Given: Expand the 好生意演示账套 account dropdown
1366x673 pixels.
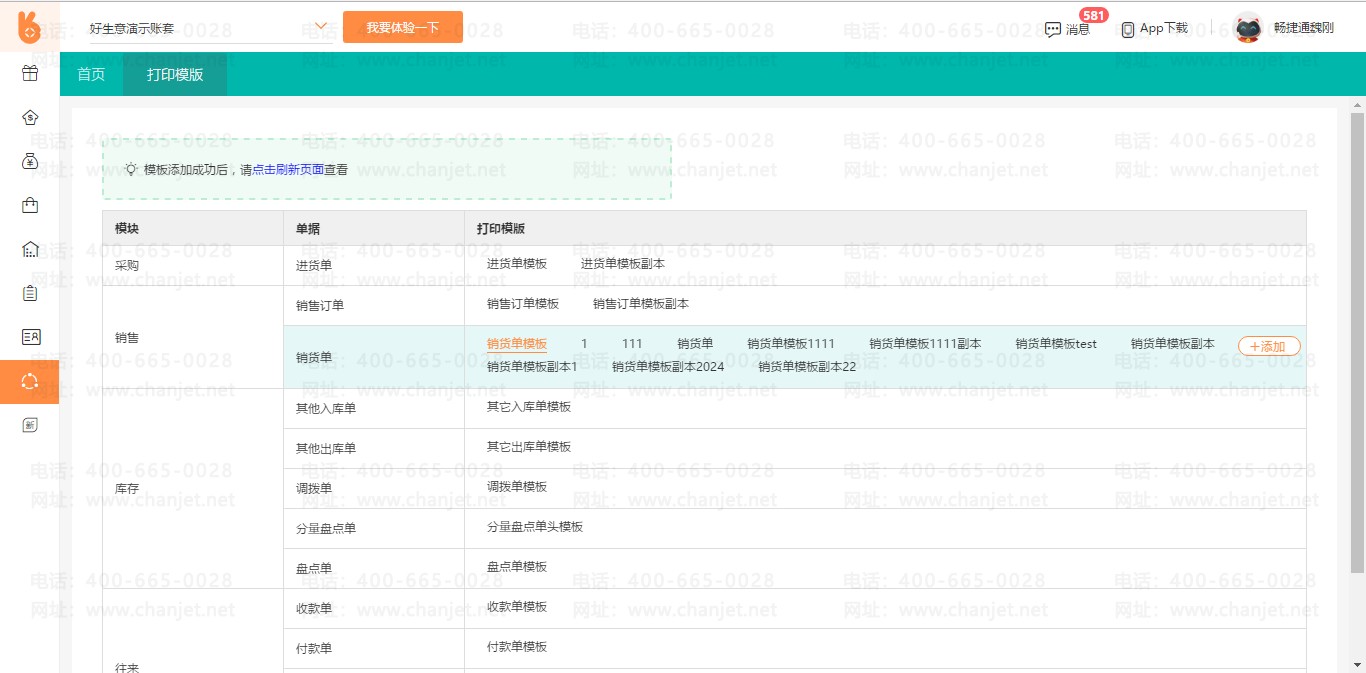Looking at the screenshot, I should [321, 27].
